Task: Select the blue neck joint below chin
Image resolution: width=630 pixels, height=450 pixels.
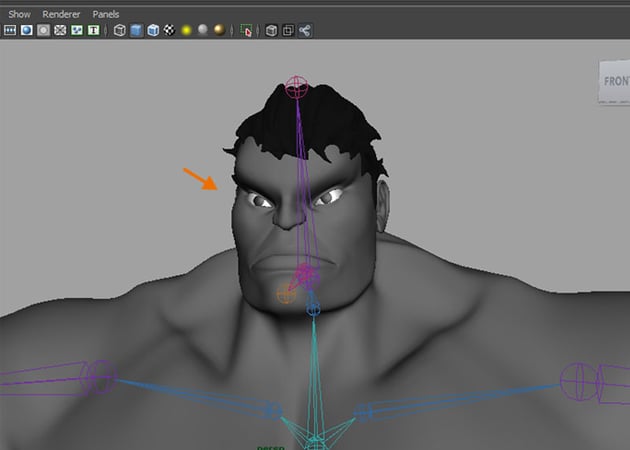Action: click(313, 309)
